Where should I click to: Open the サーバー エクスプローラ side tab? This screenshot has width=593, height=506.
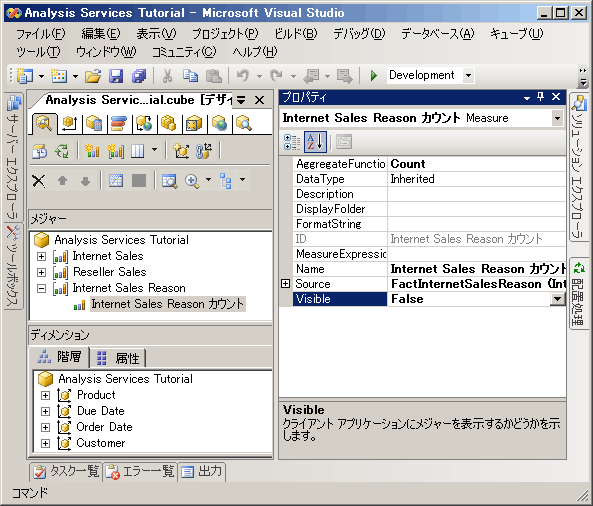point(13,157)
